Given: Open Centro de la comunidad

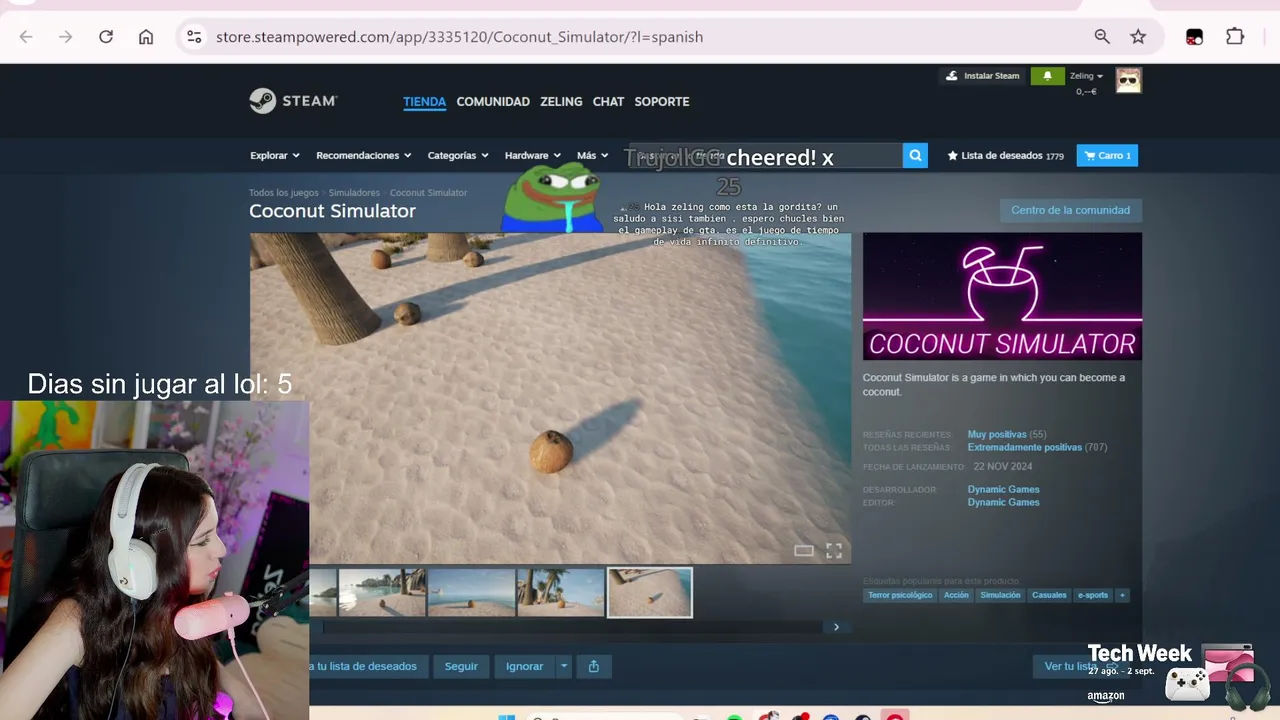Looking at the screenshot, I should point(1070,210).
